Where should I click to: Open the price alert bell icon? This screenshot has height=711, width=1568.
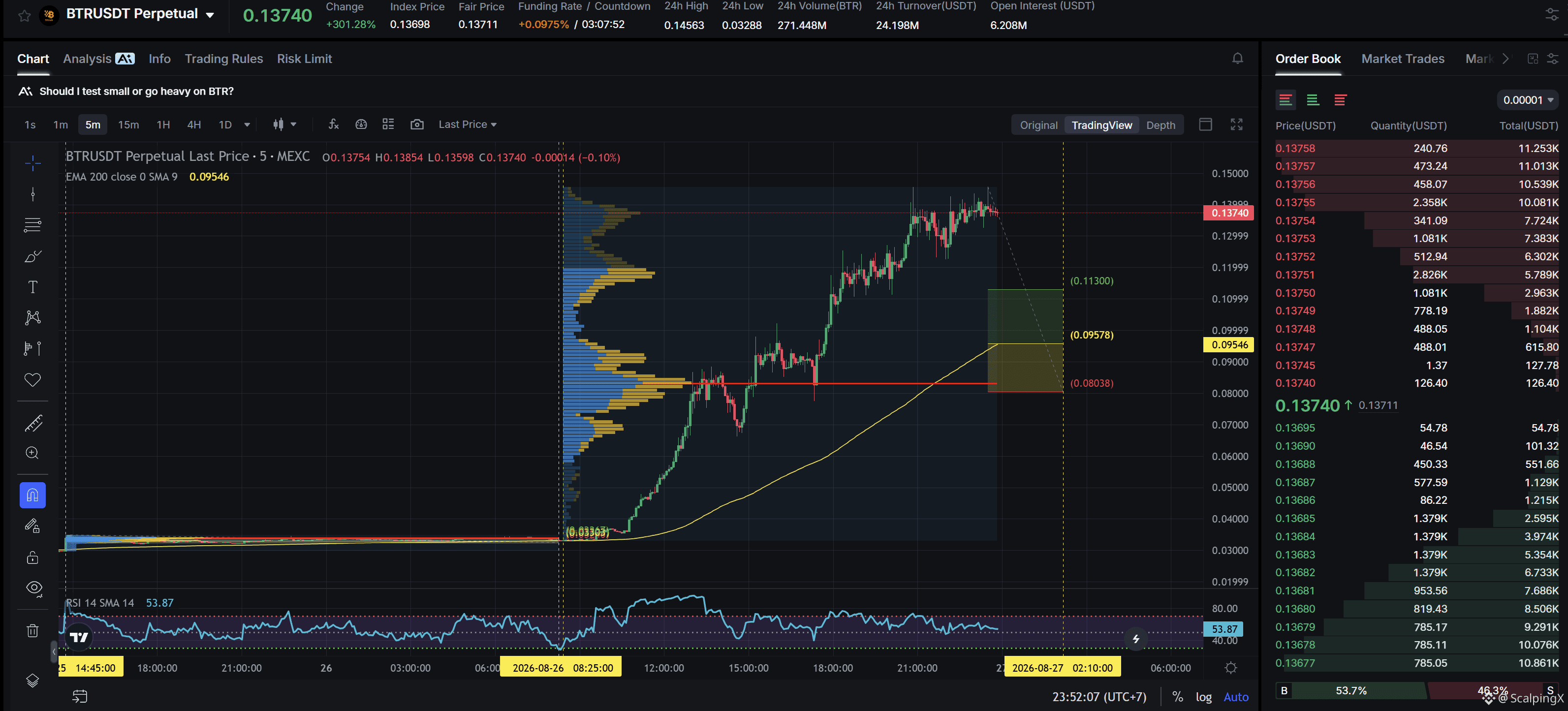tap(1237, 59)
